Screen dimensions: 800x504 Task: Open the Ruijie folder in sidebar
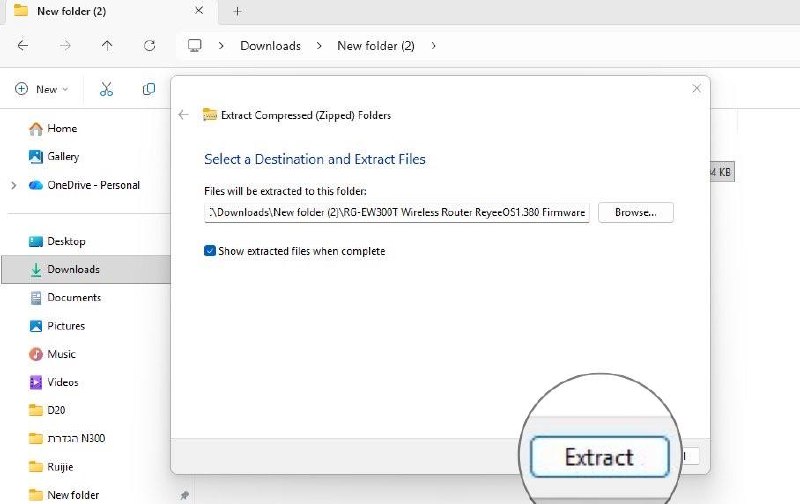point(60,466)
